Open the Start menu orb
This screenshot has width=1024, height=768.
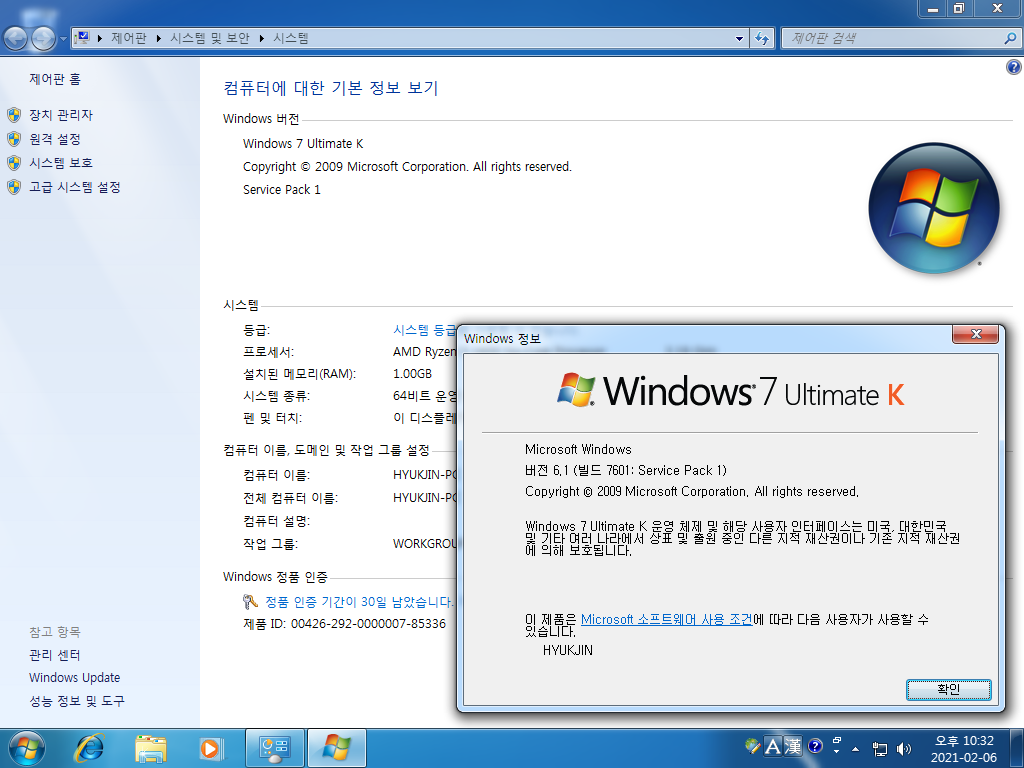[x=27, y=748]
